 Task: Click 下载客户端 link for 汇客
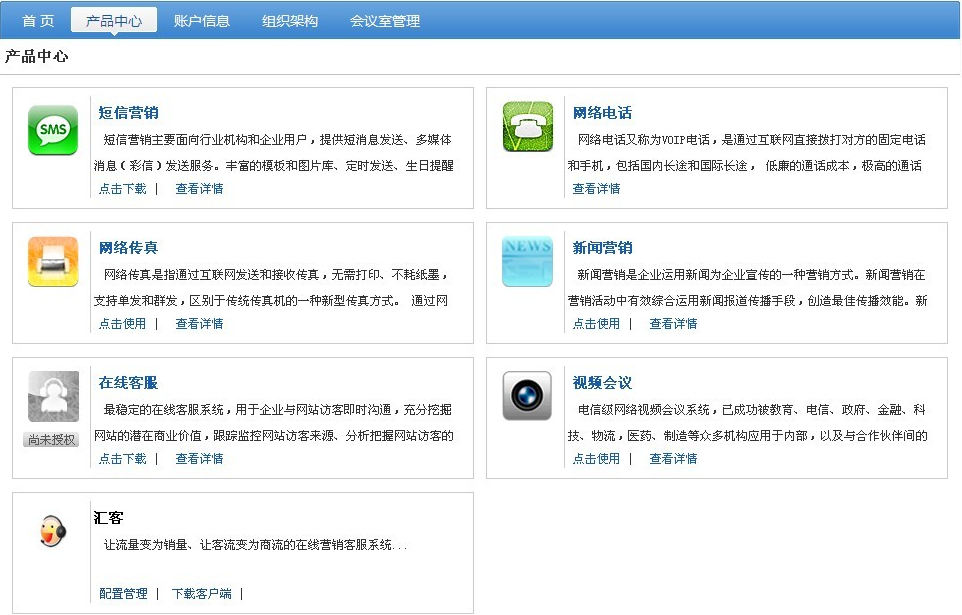201,594
